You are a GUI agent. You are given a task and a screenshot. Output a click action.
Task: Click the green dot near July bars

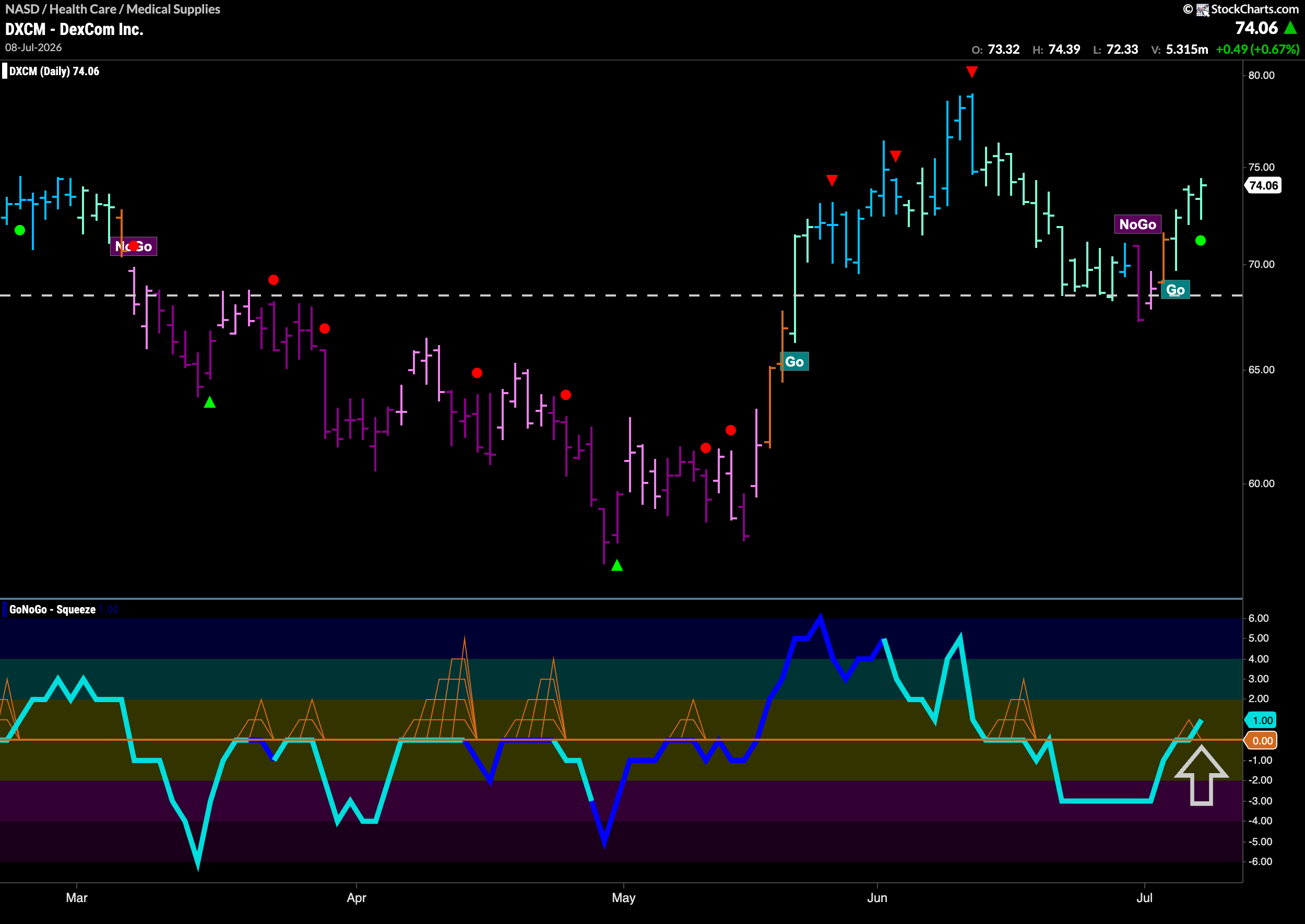(1200, 241)
